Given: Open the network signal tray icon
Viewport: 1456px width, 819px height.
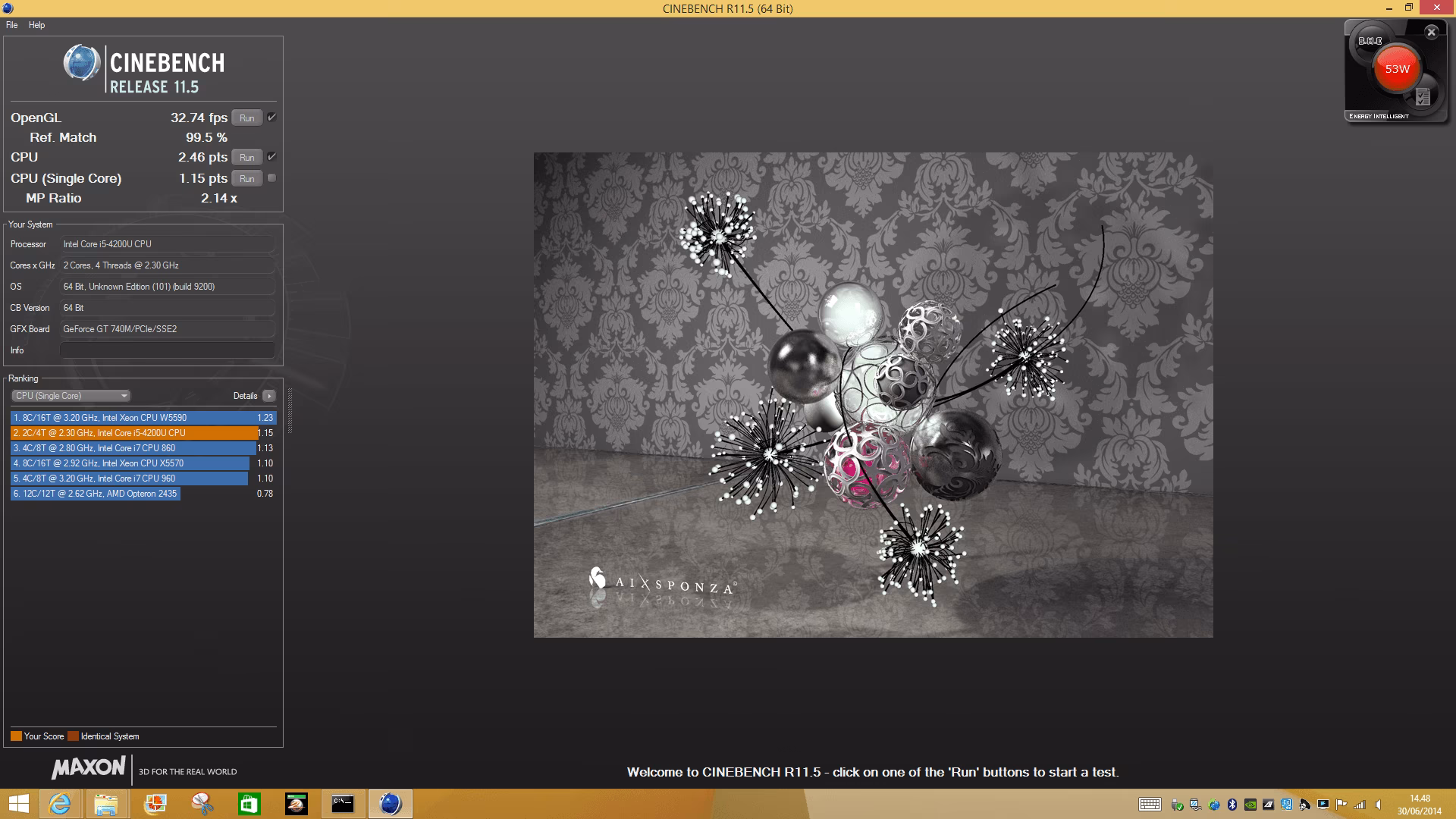Looking at the screenshot, I should [1360, 805].
